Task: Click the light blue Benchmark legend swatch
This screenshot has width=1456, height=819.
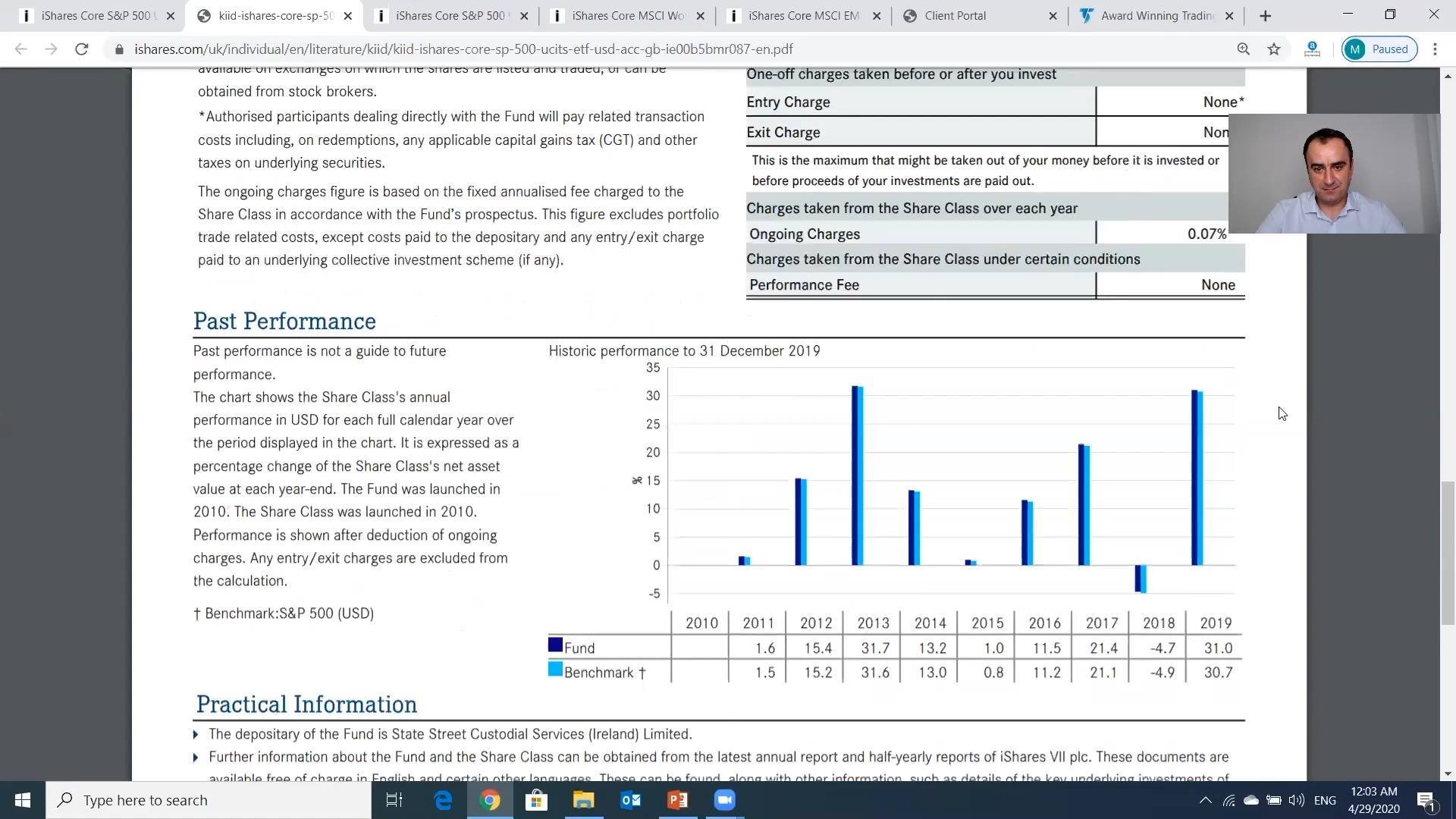Action: pyautogui.click(x=555, y=670)
